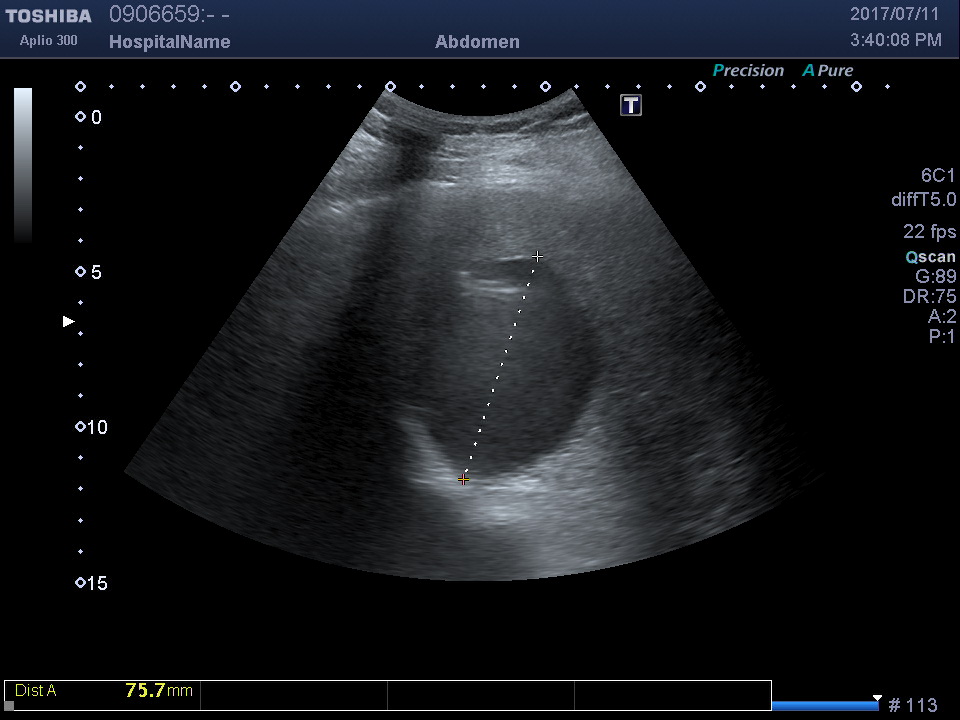Viewport: 960px width, 720px height.
Task: Click the TOSHIBA logo
Action: [x=48, y=16]
